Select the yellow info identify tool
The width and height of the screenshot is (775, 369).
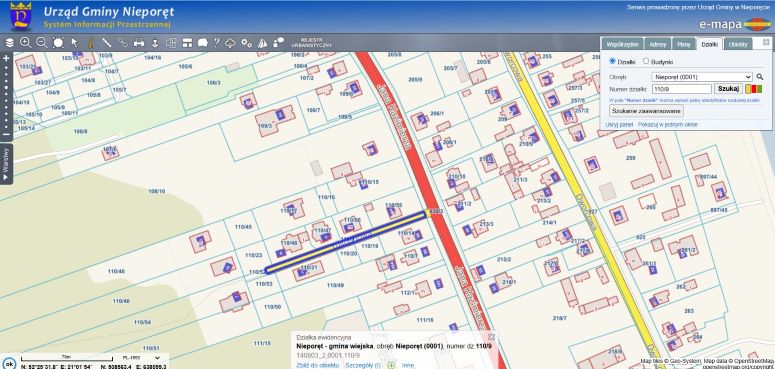90,43
